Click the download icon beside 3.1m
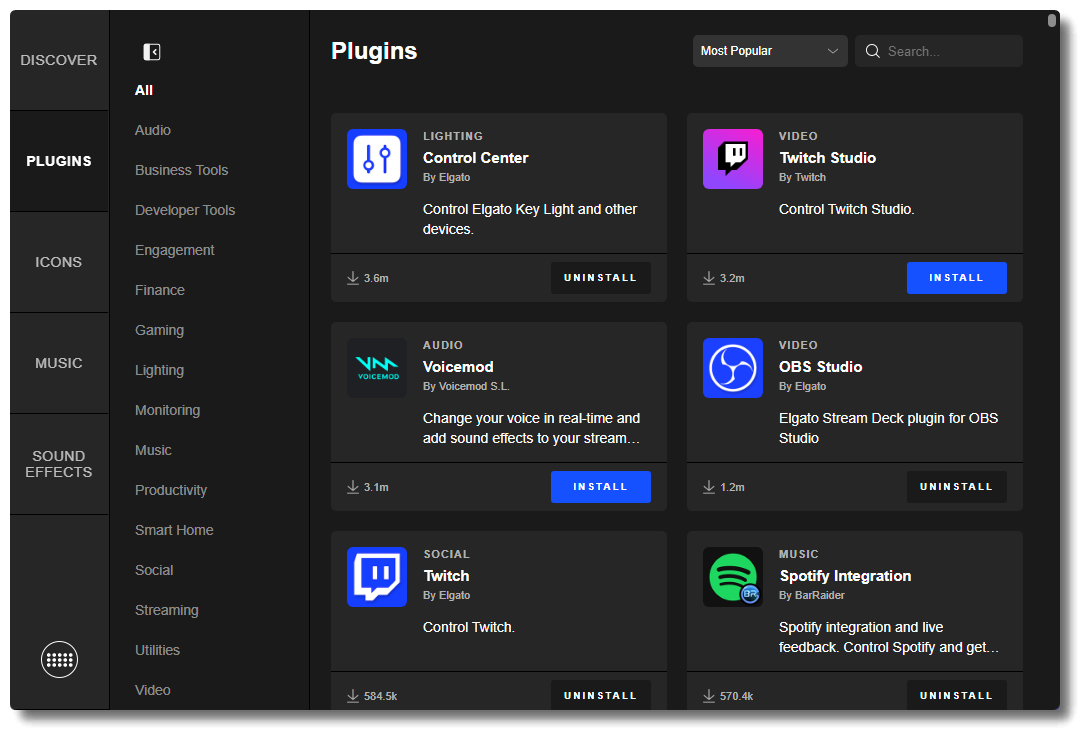 point(353,487)
